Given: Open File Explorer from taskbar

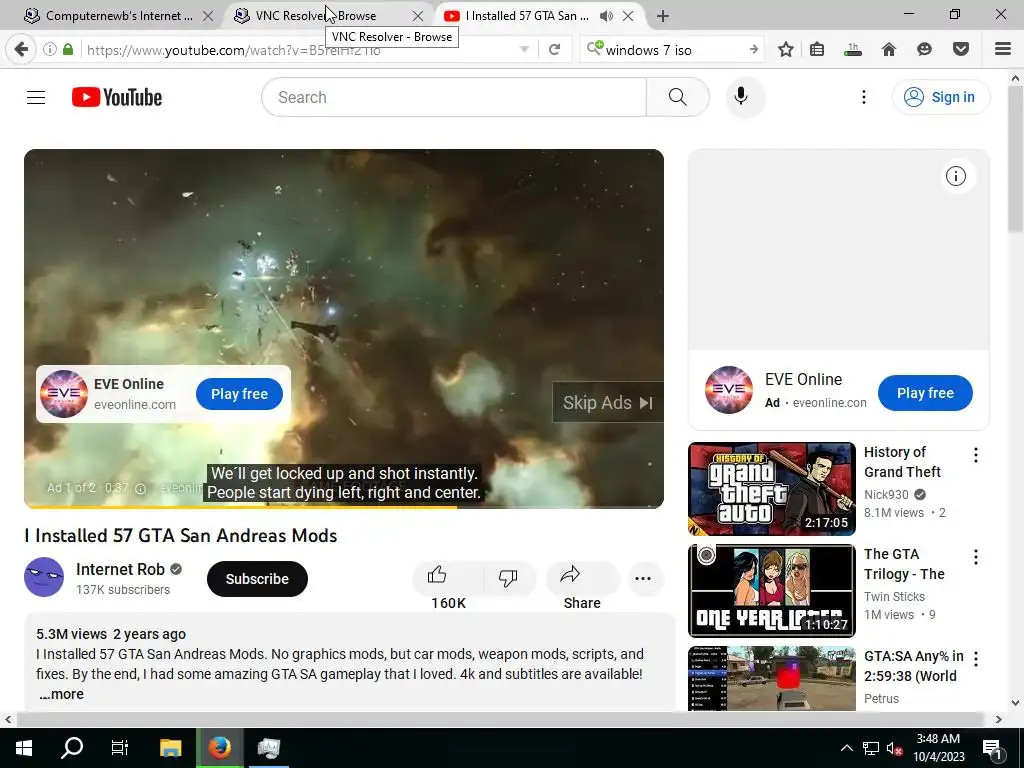Looking at the screenshot, I should click(170, 748).
